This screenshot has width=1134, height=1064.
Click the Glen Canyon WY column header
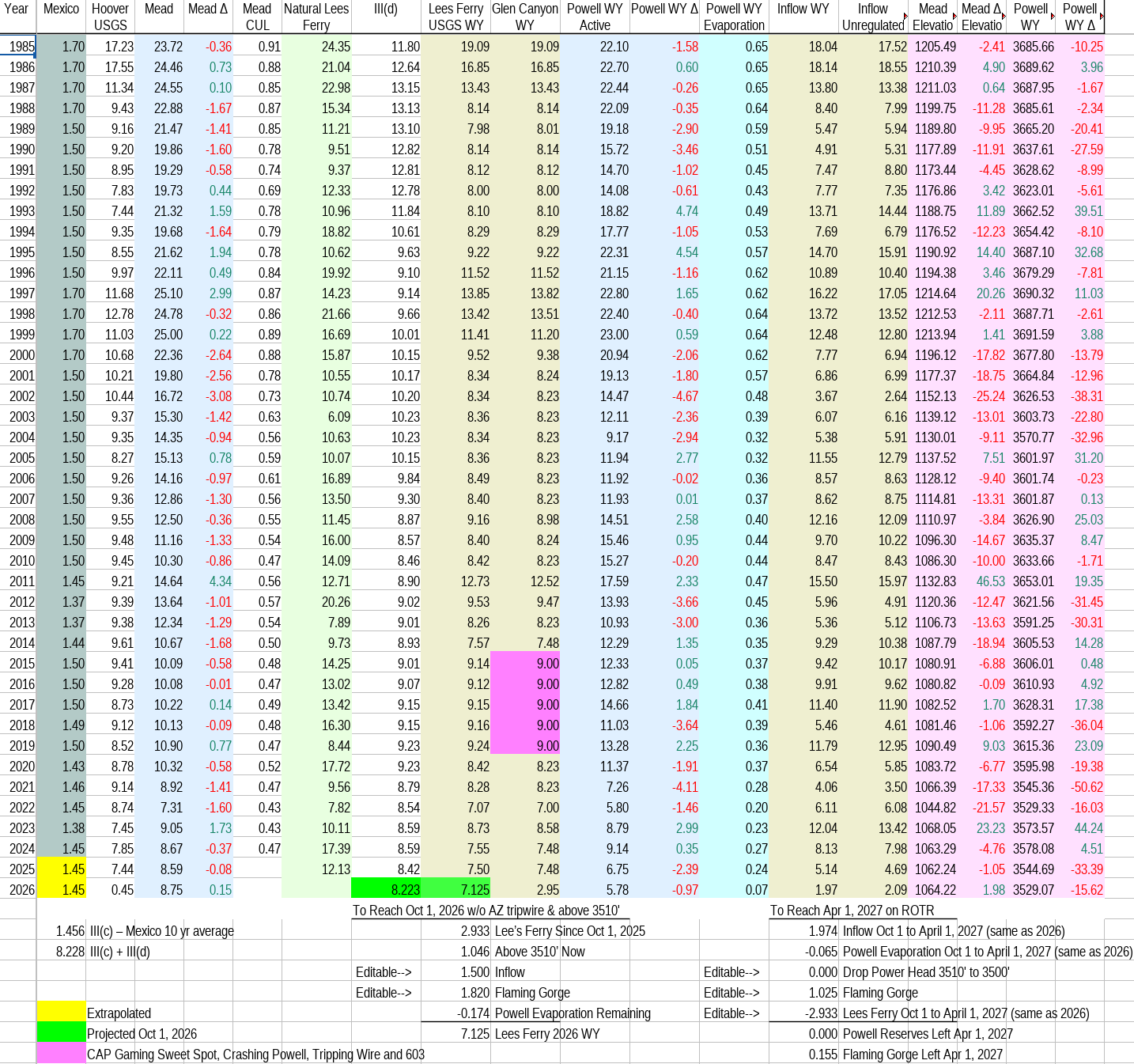click(x=525, y=17)
